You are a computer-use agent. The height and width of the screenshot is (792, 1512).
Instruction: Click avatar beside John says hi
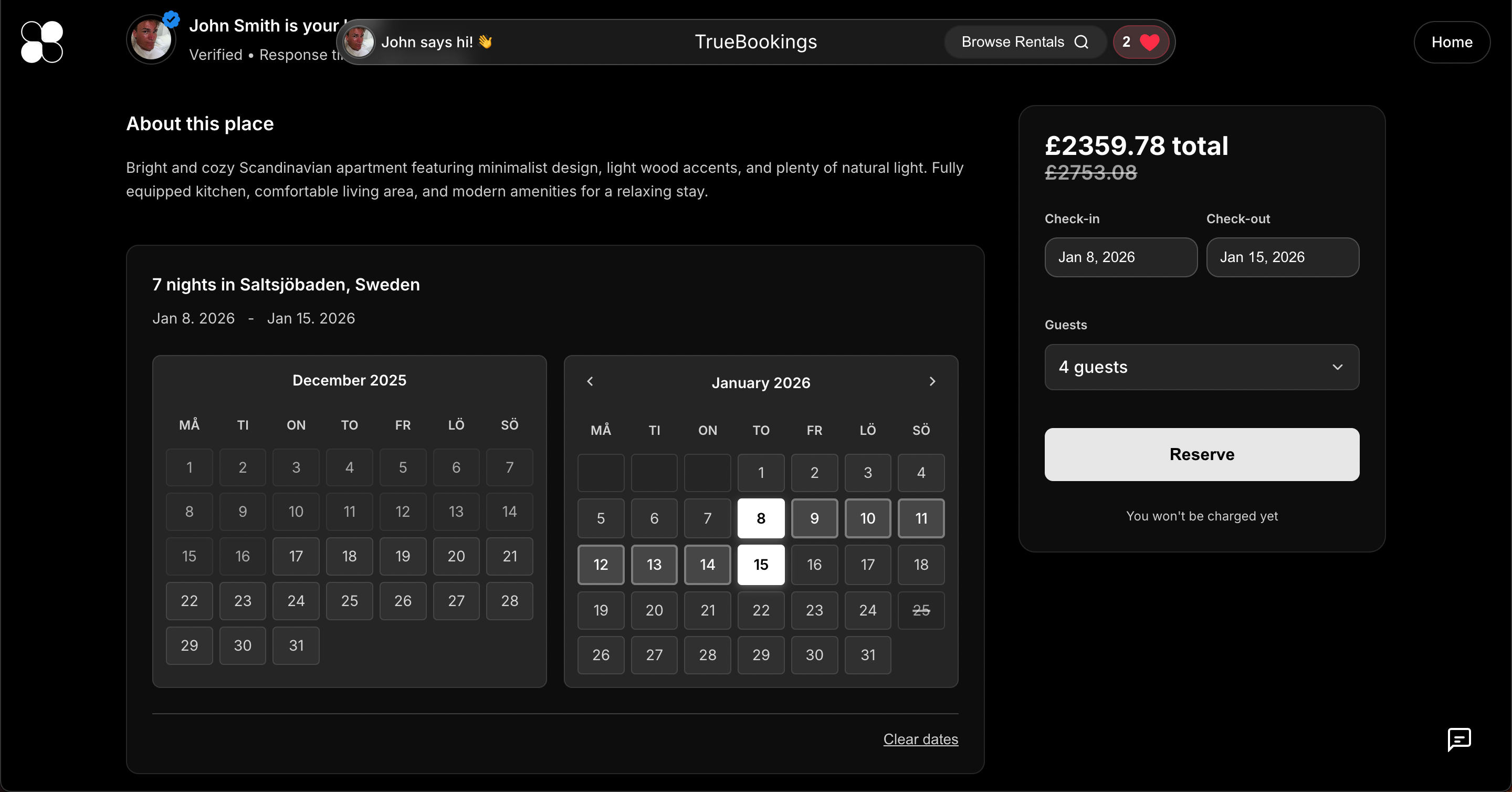pyautogui.click(x=359, y=42)
